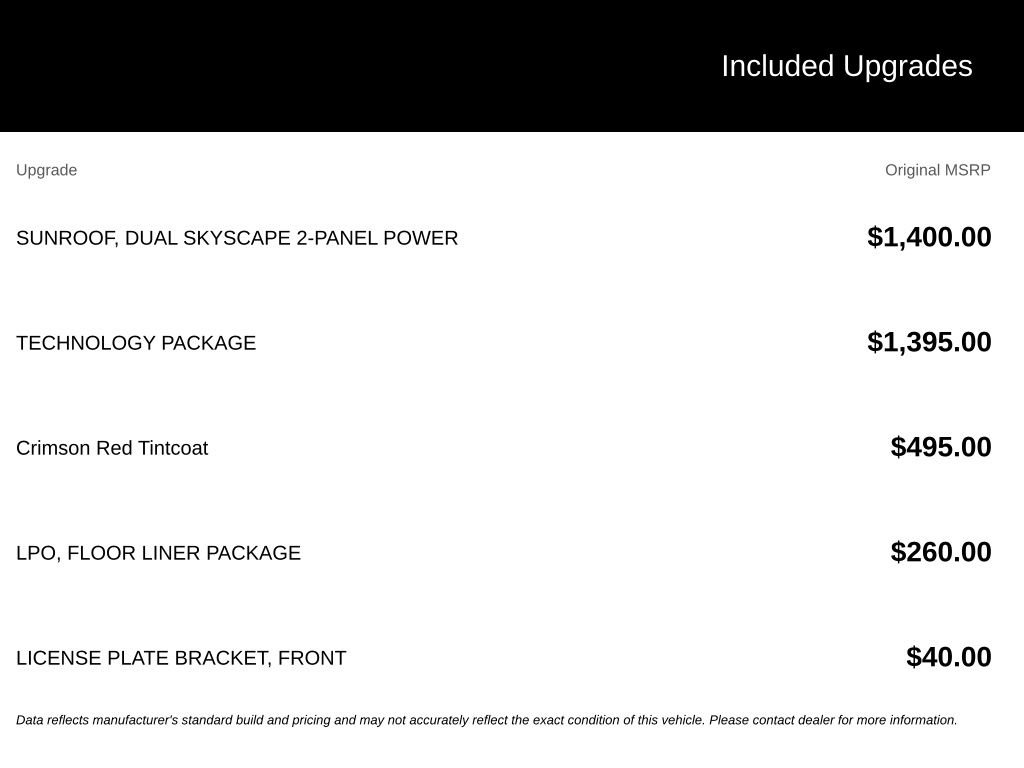Select the Crimson Red Tintcoat upgrade

[x=112, y=448]
